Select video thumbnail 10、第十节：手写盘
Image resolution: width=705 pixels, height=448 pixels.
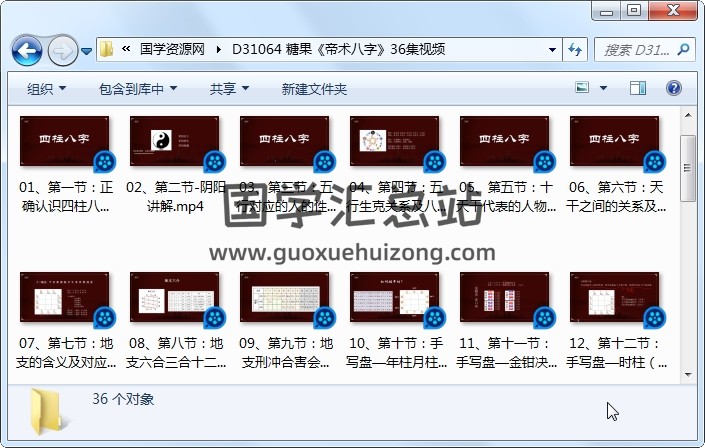[394, 298]
